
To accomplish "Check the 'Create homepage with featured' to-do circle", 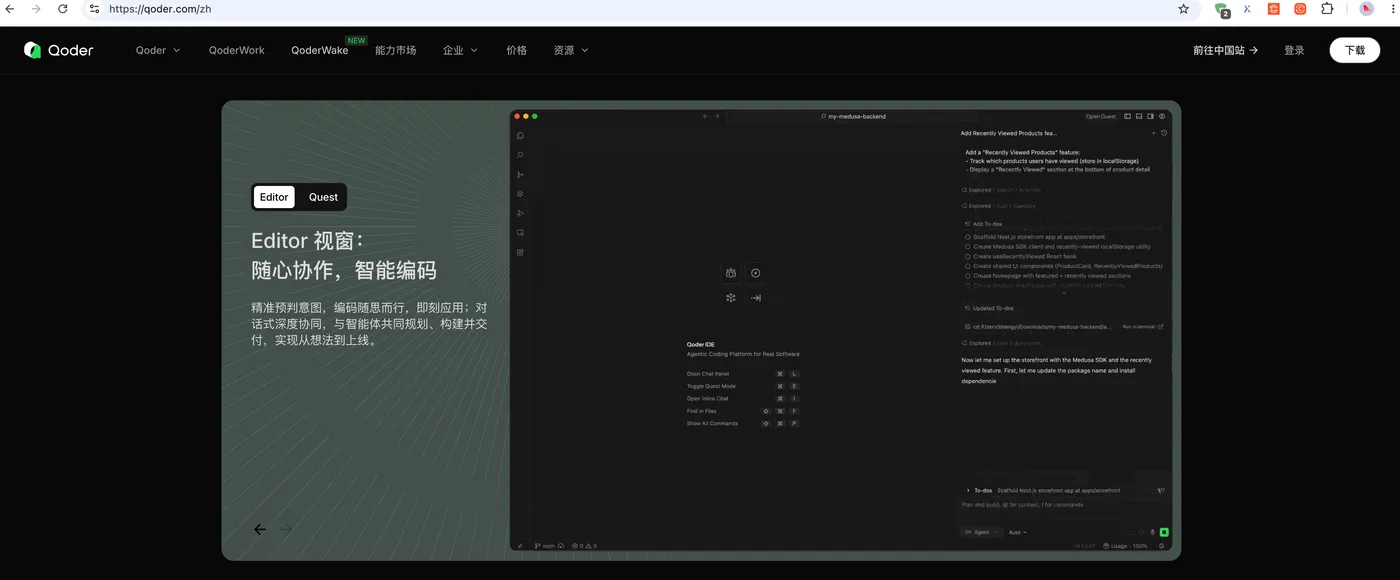I will tap(968, 275).
